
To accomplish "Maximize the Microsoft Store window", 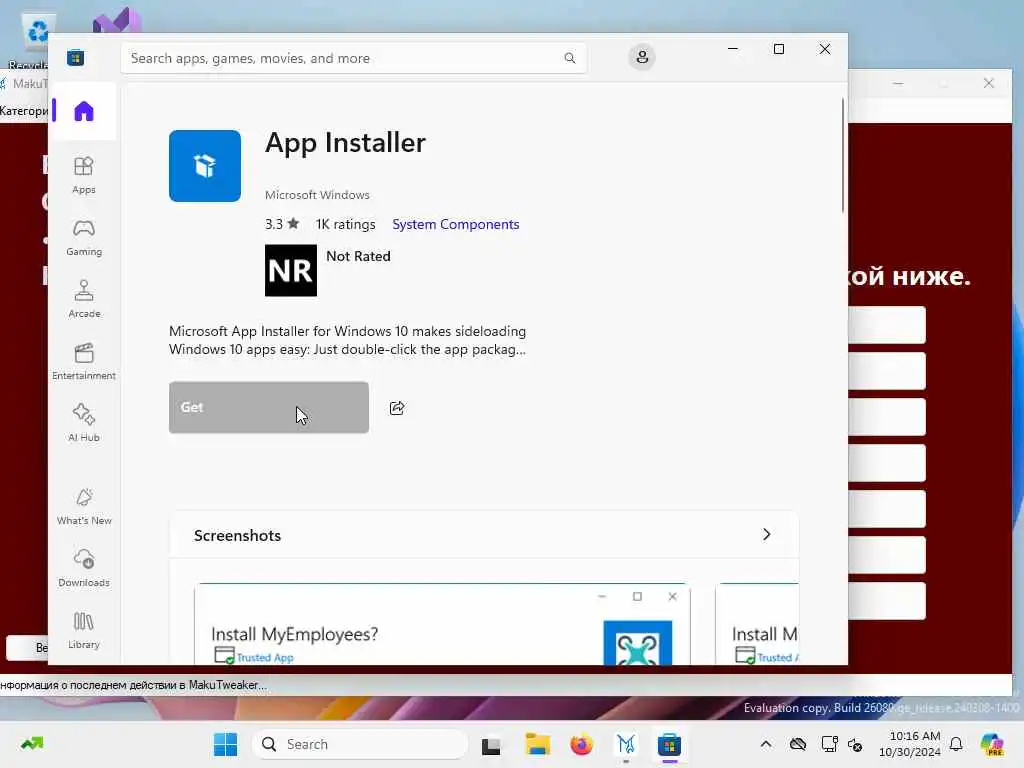I will 778,50.
